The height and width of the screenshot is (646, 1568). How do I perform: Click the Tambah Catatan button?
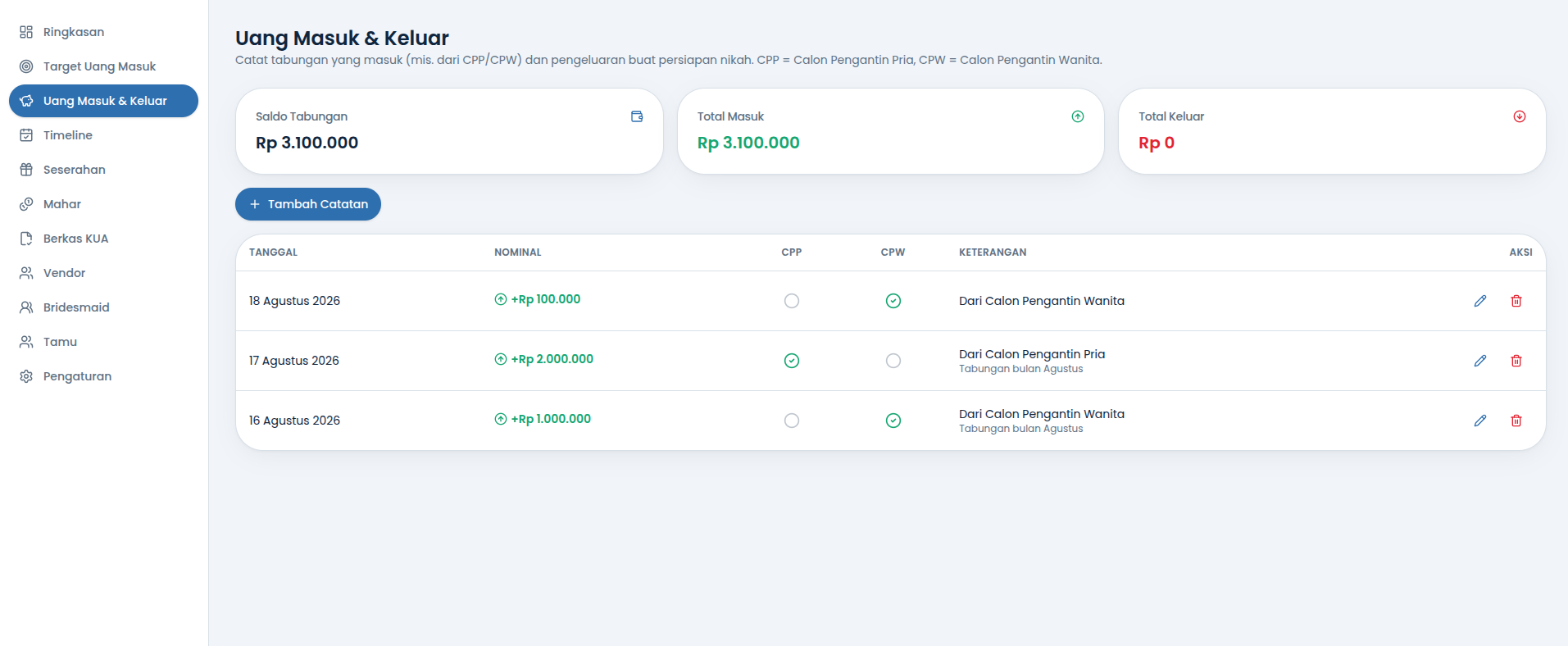308,204
